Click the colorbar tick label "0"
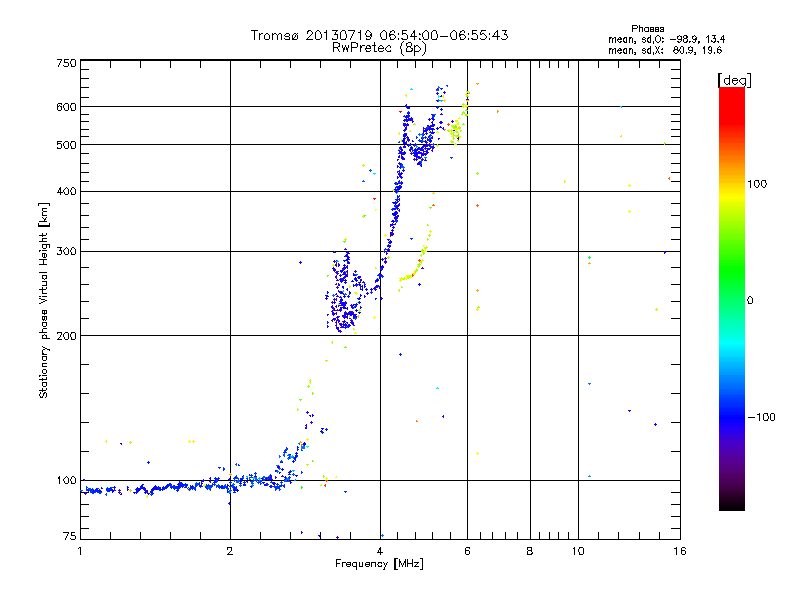Viewport: 800px width, 600px height. [x=749, y=301]
